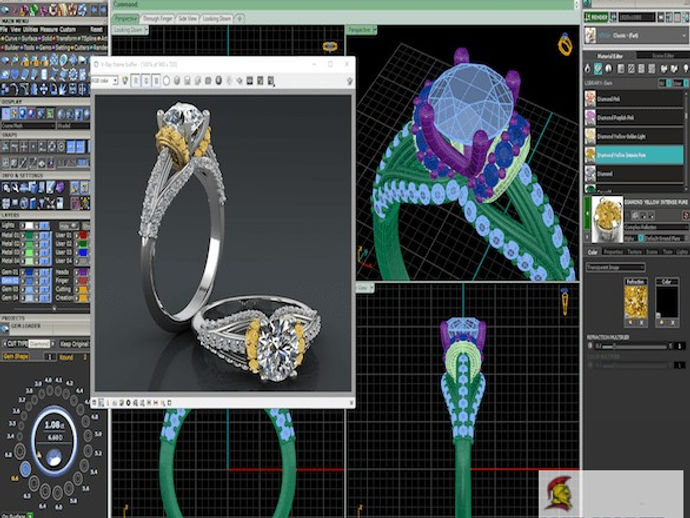
Task: Click Cutting orange layer color swatch
Action: click(x=83, y=290)
